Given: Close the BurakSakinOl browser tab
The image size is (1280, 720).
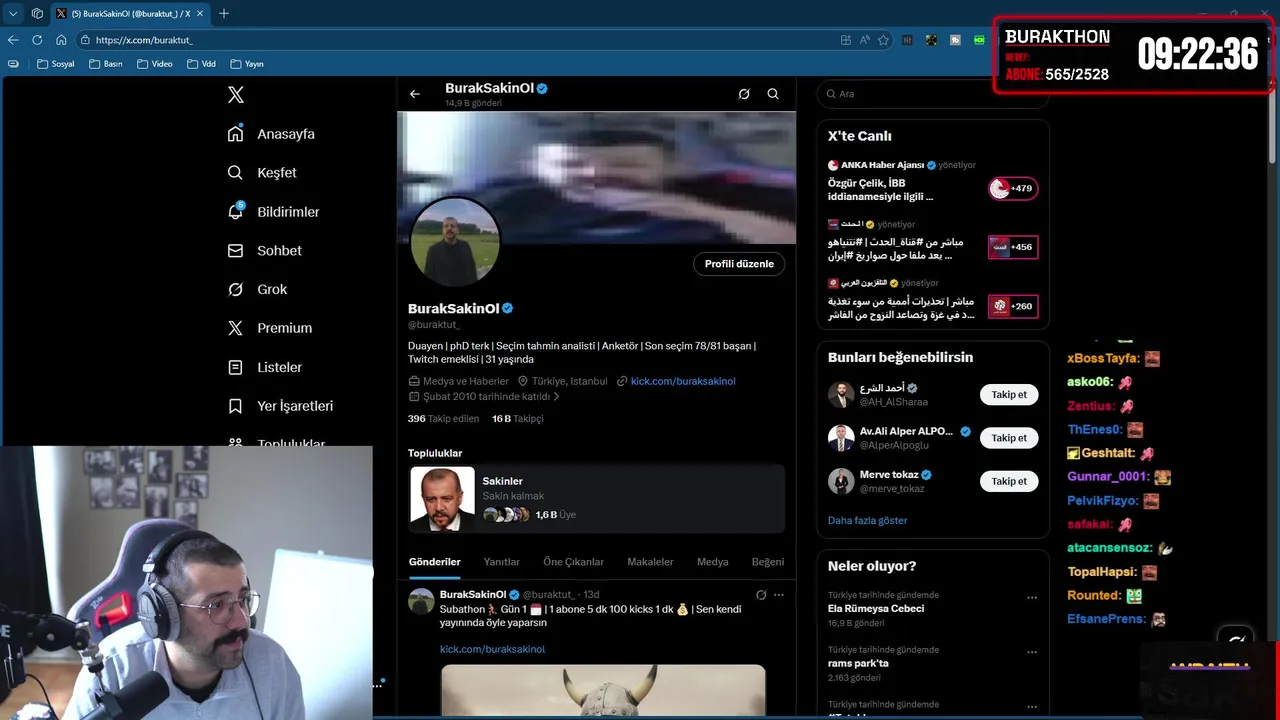Looking at the screenshot, I should (x=198, y=14).
